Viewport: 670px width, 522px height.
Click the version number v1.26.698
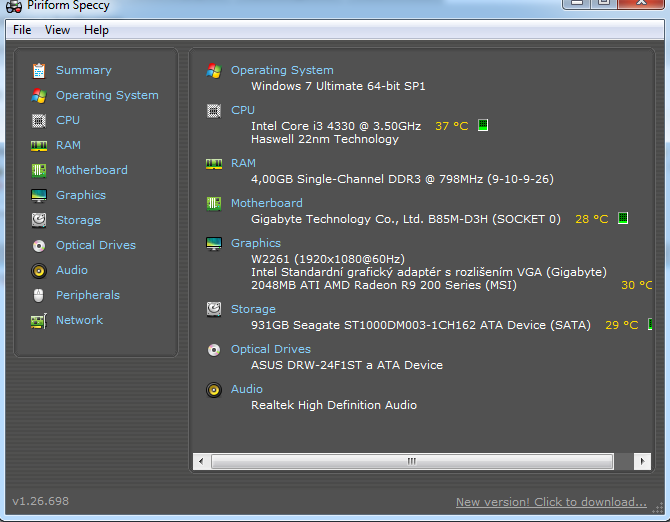[41, 501]
